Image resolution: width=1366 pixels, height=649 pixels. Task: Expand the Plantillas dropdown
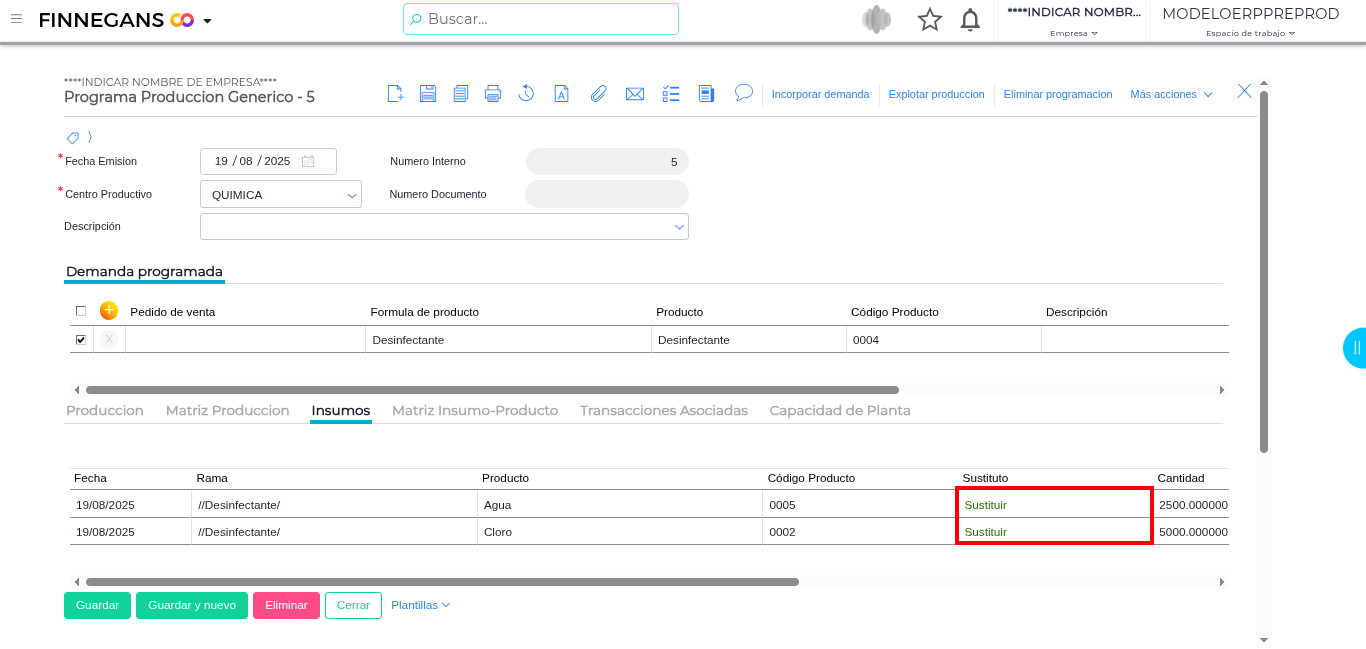click(x=420, y=605)
